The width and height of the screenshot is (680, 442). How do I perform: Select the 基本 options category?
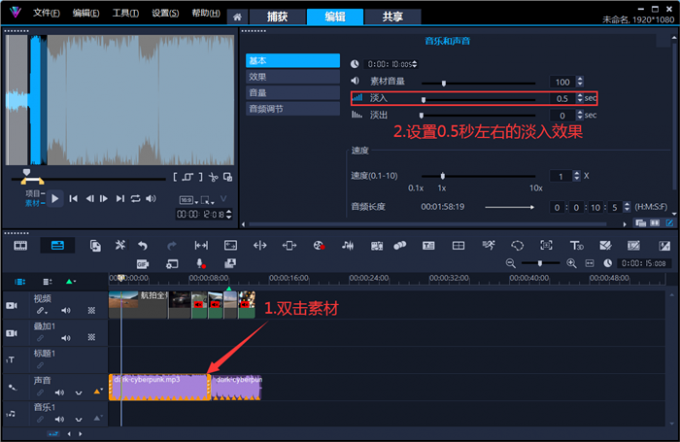click(x=293, y=61)
